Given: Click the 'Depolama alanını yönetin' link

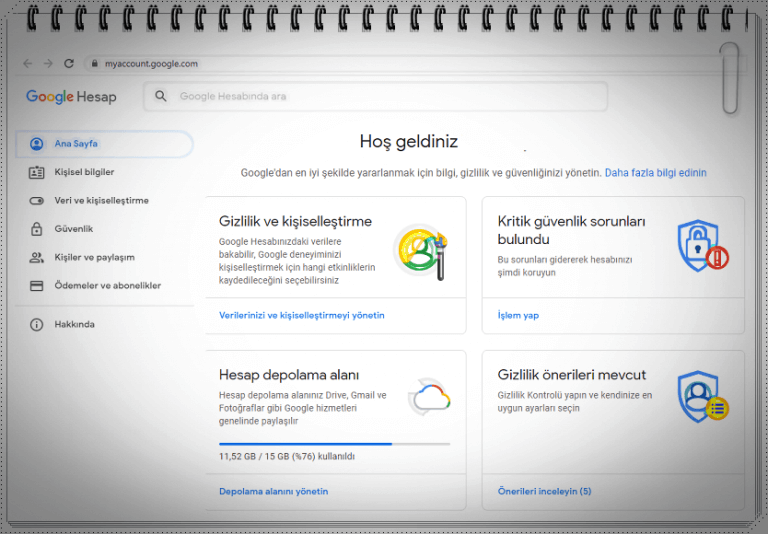Looking at the screenshot, I should pos(273,491).
